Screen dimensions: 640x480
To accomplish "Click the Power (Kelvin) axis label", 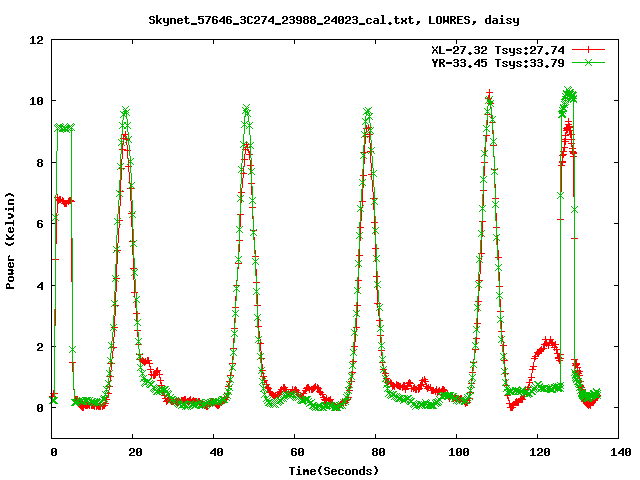I will click(10, 241).
